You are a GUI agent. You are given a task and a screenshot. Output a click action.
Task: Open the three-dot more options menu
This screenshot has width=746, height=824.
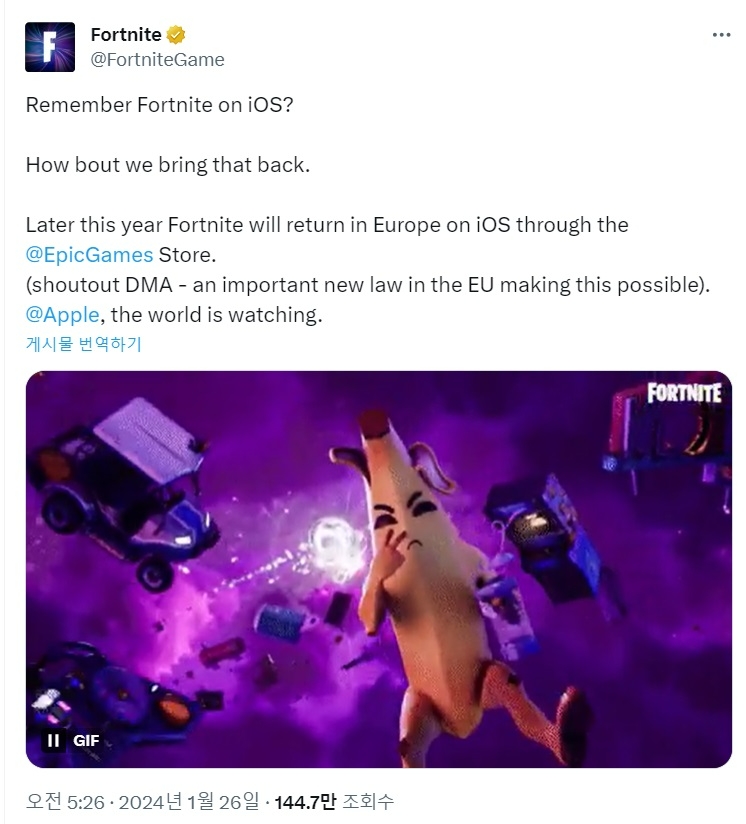[721, 35]
